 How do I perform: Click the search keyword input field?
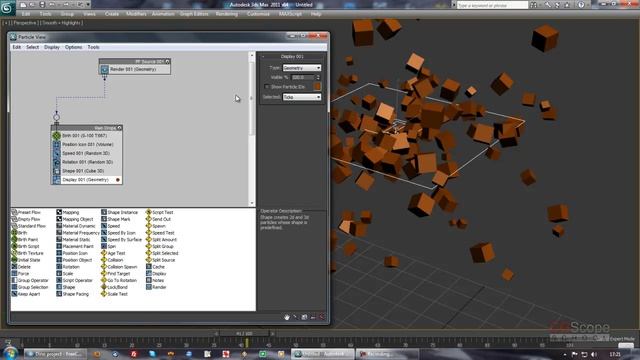(x=492, y=5)
